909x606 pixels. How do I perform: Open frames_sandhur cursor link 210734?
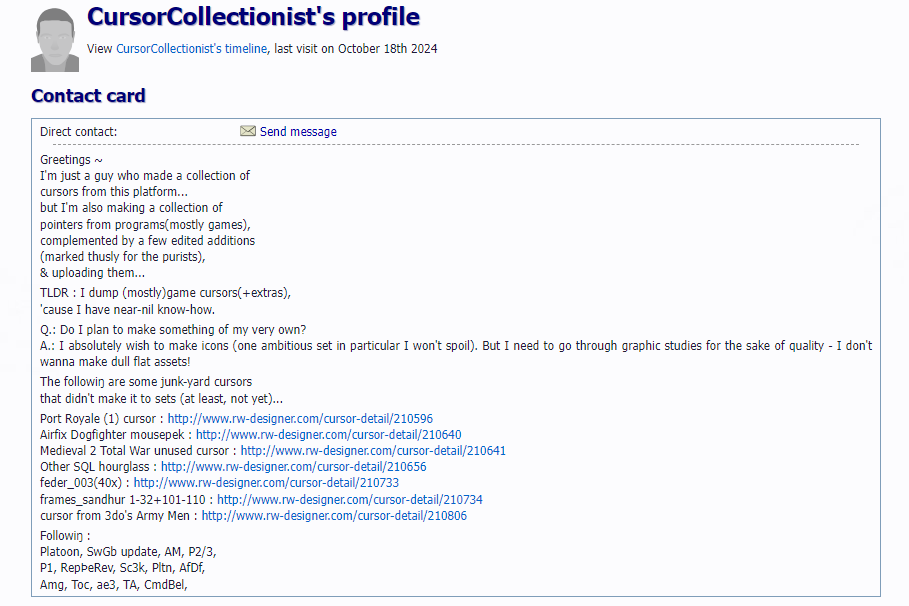click(x=350, y=499)
